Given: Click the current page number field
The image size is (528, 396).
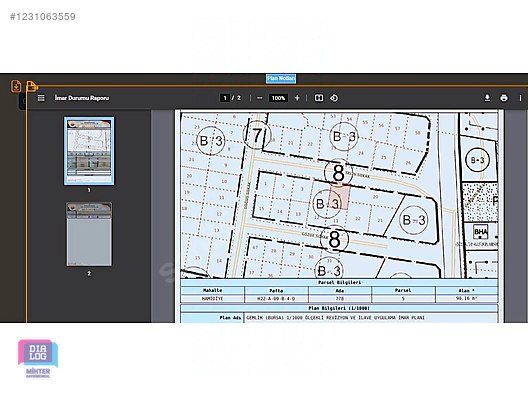Looking at the screenshot, I should point(225,98).
